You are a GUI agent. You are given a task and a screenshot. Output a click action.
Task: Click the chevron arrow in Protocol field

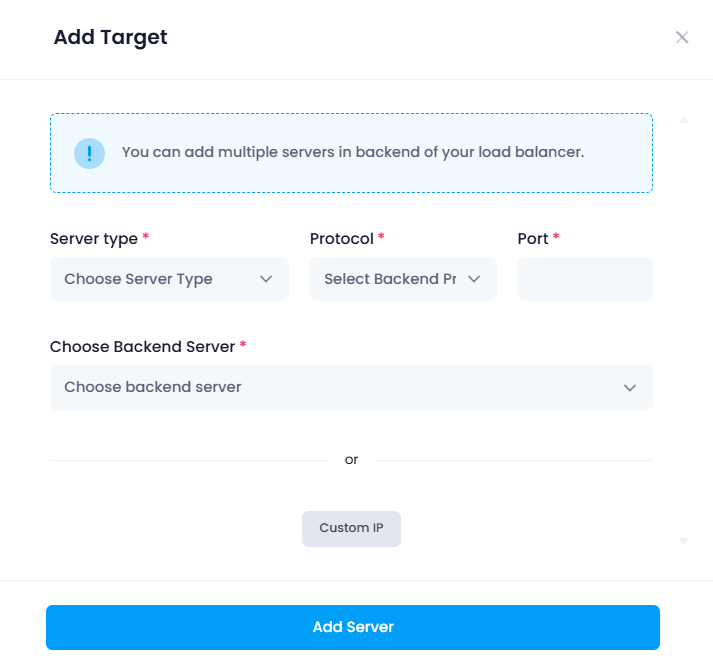[474, 279]
